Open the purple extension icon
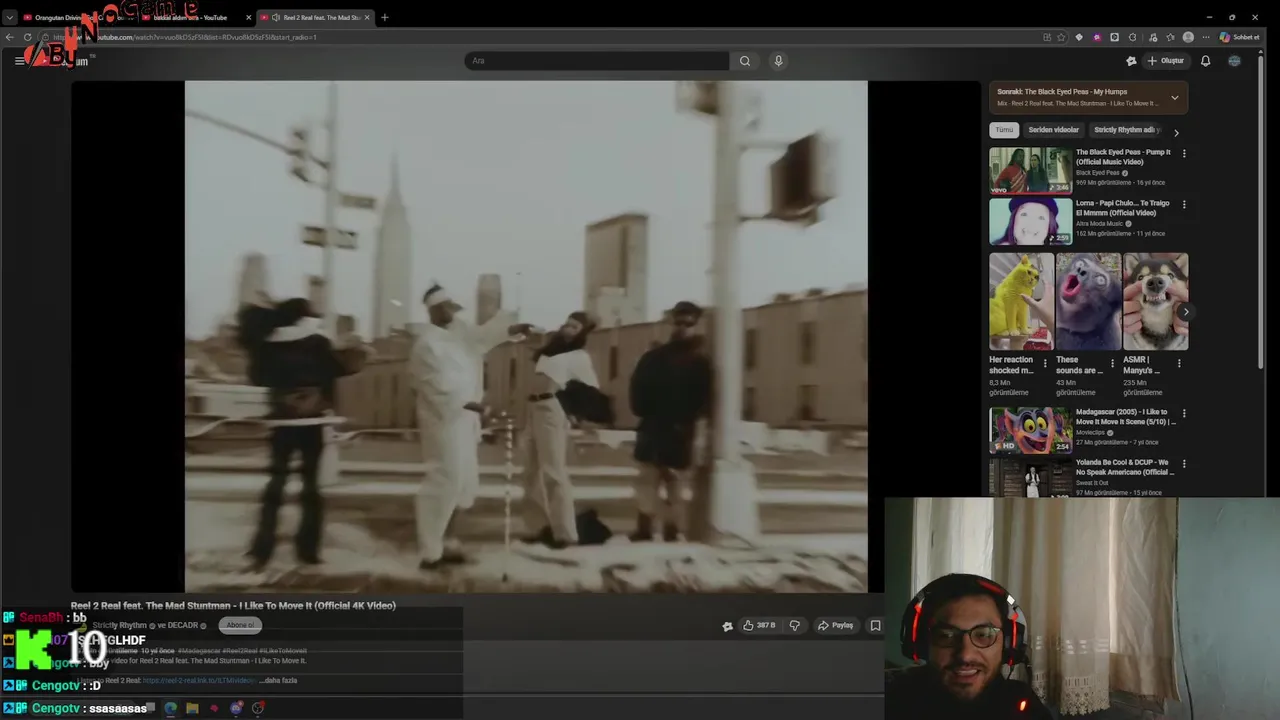This screenshot has width=1280, height=720. coord(1097,37)
